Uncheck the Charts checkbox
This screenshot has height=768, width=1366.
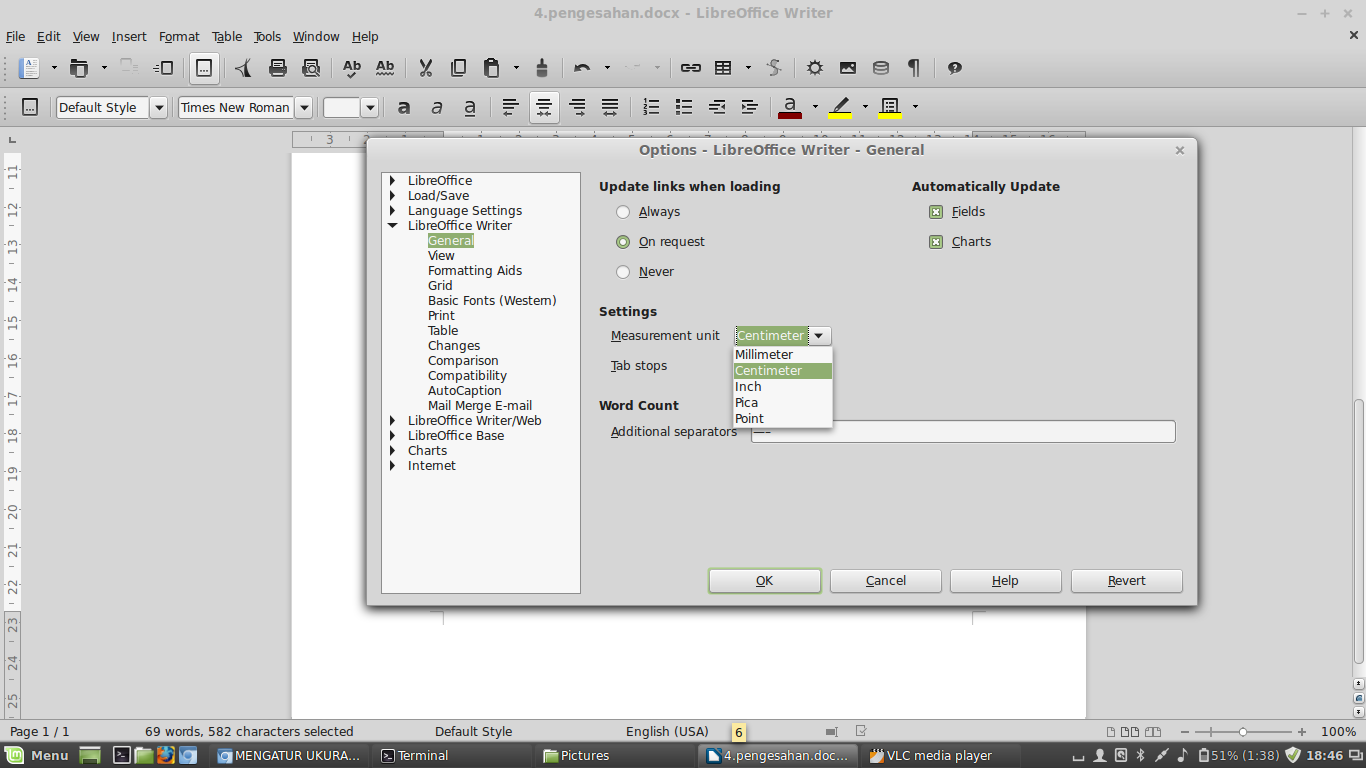pos(936,242)
